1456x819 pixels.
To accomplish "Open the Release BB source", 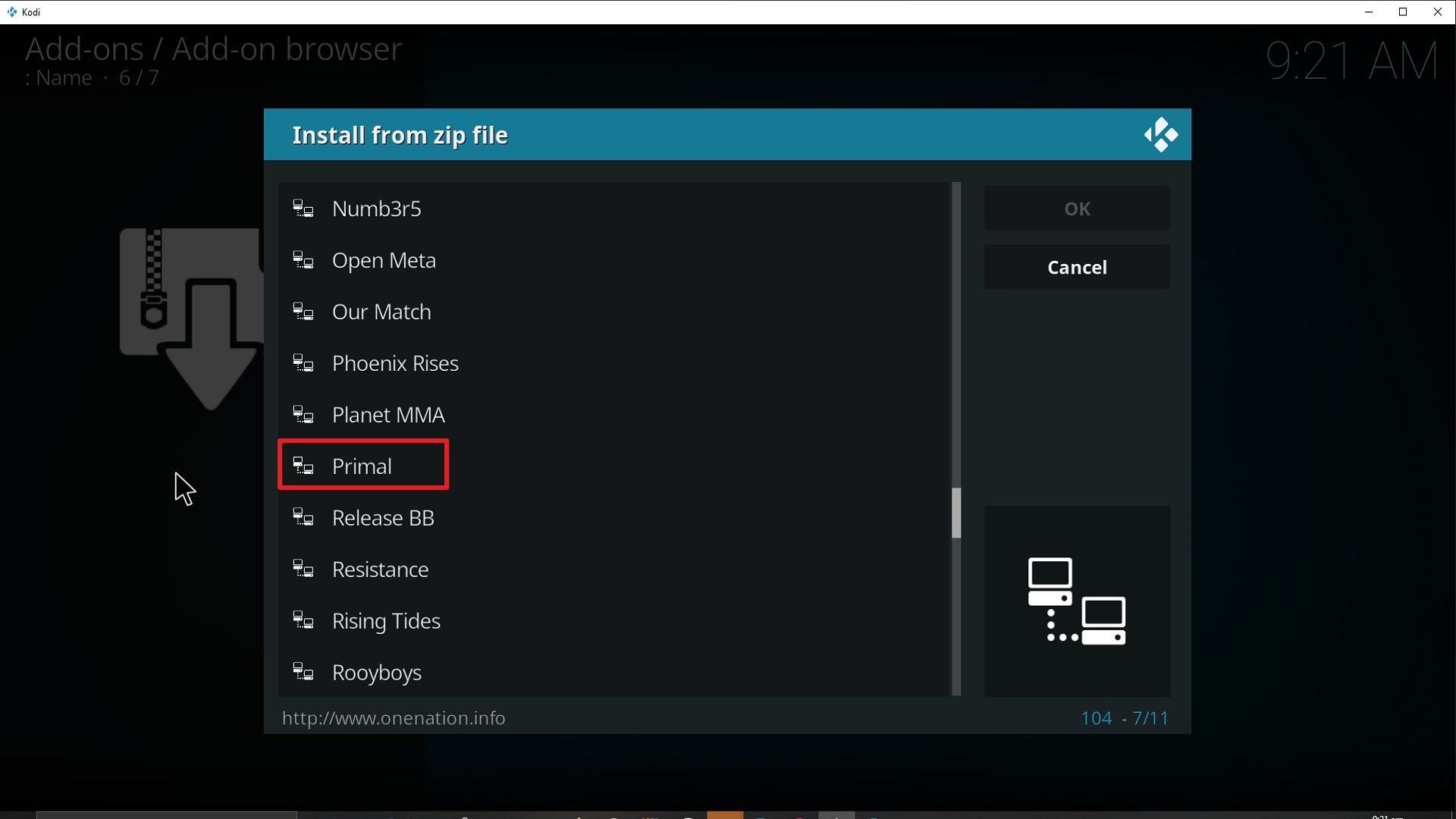I will 614,518.
